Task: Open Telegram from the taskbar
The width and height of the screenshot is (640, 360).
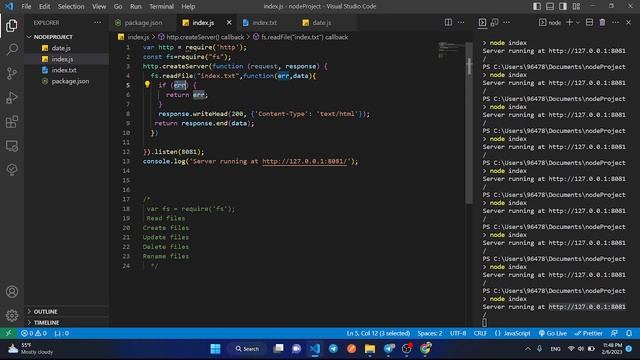Action: [x=333, y=349]
